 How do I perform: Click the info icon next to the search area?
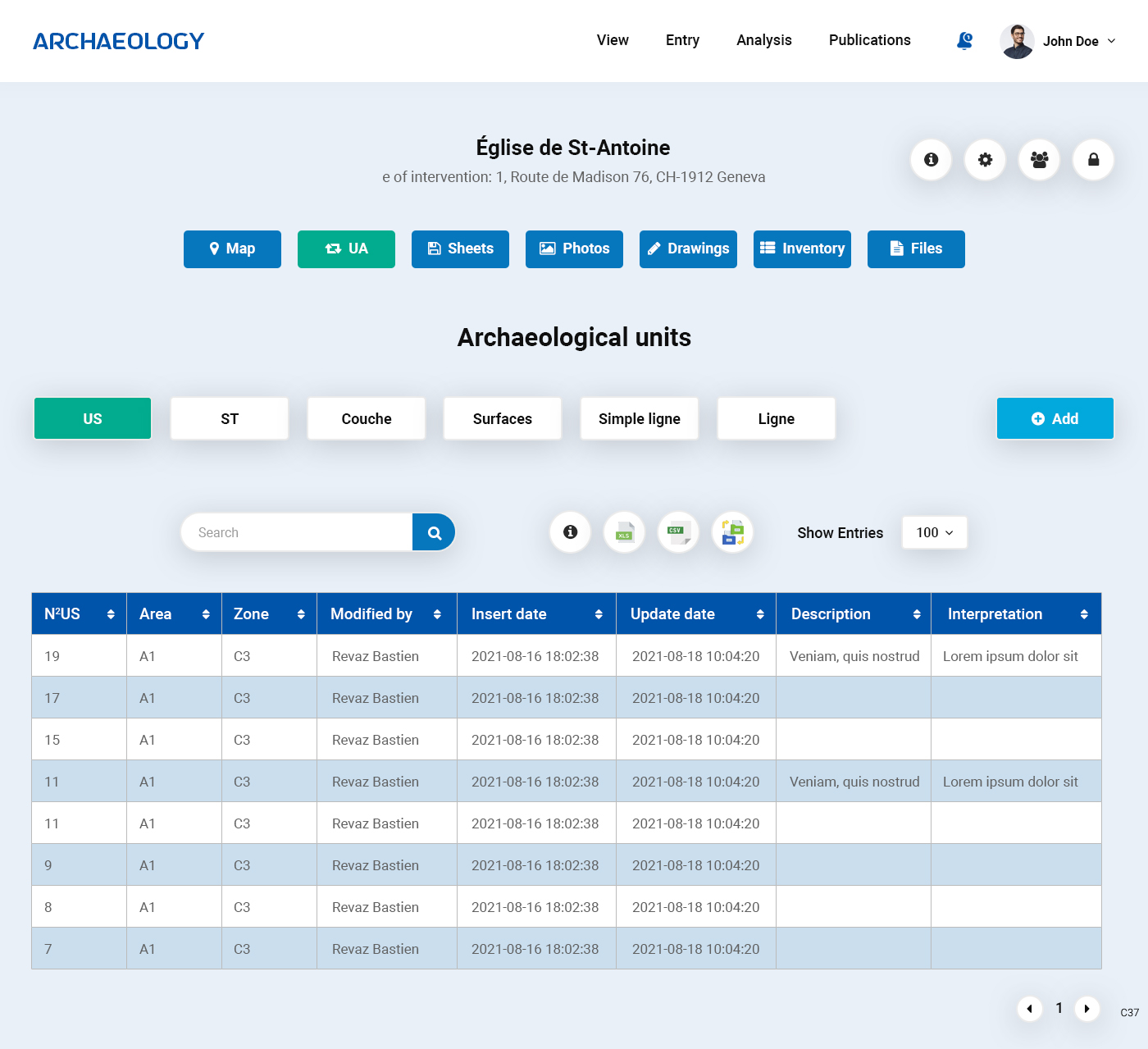pyautogui.click(x=570, y=532)
